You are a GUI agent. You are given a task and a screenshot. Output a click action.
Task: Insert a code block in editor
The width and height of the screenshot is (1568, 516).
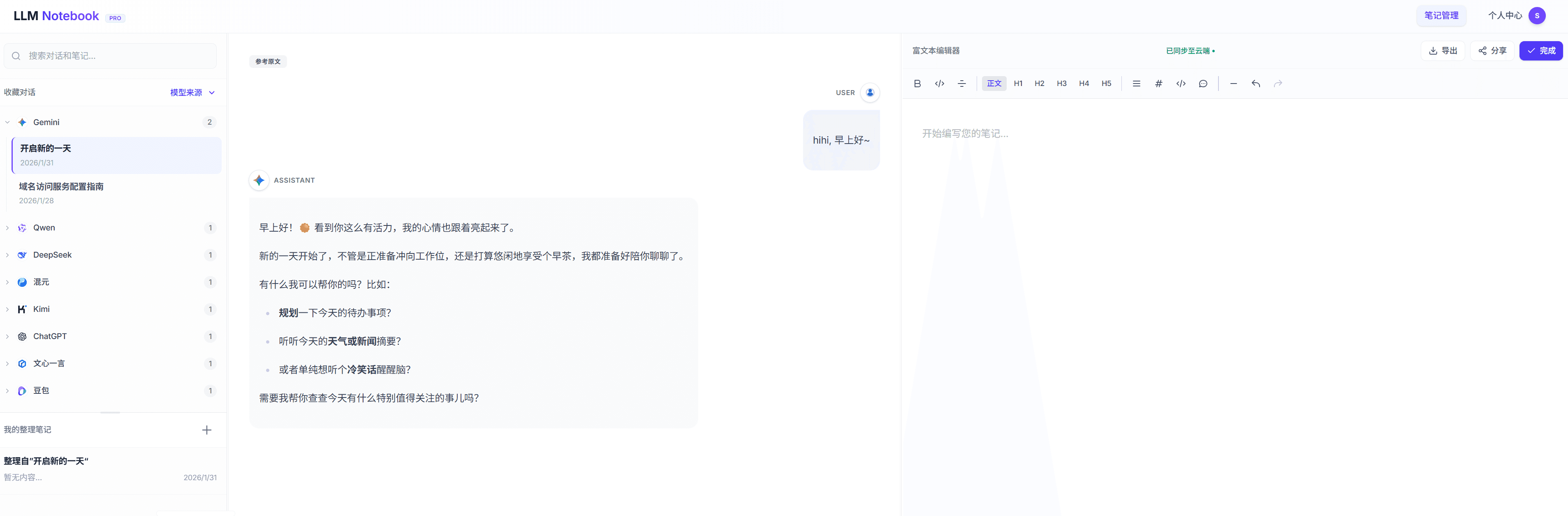pos(1181,84)
